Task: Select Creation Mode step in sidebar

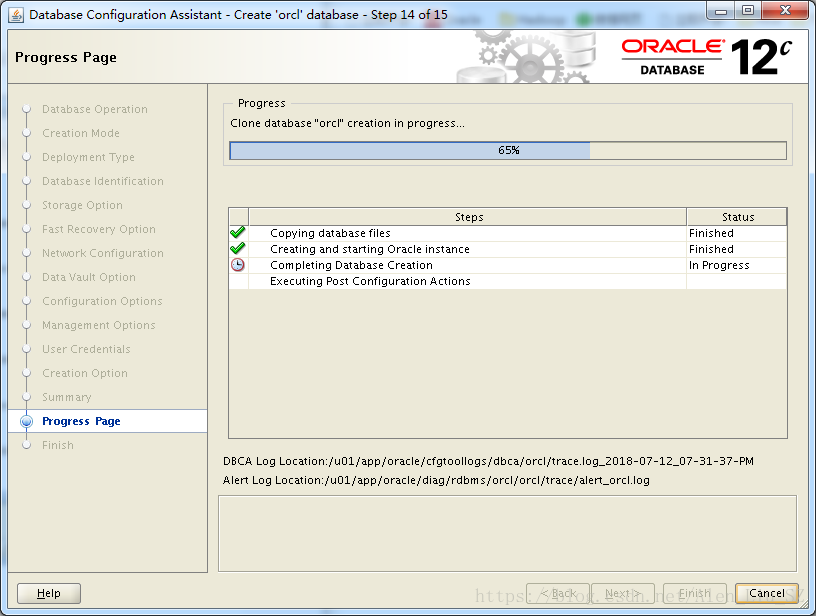Action: point(81,133)
